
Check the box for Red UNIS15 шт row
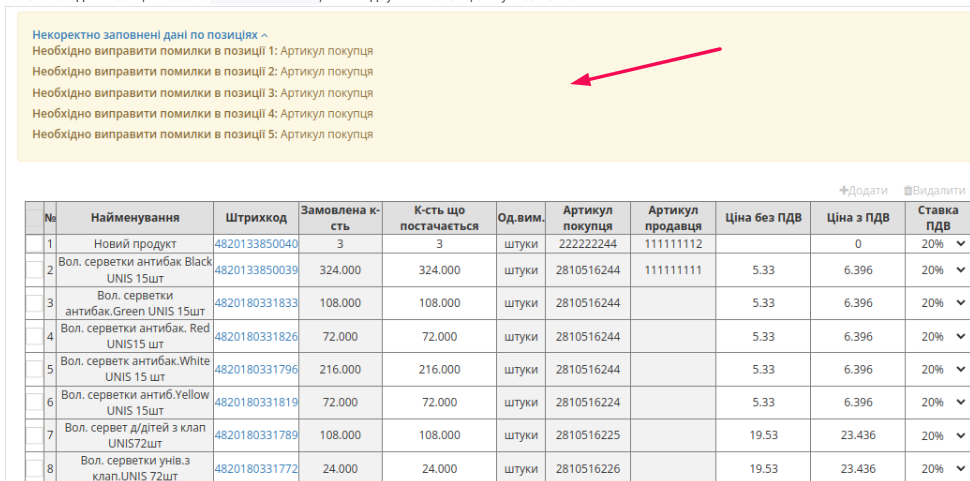(x=34, y=336)
